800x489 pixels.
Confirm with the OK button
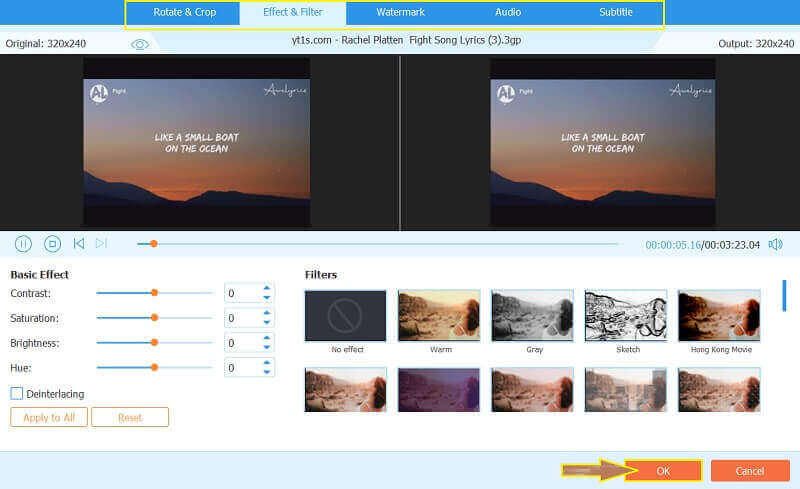click(663, 471)
